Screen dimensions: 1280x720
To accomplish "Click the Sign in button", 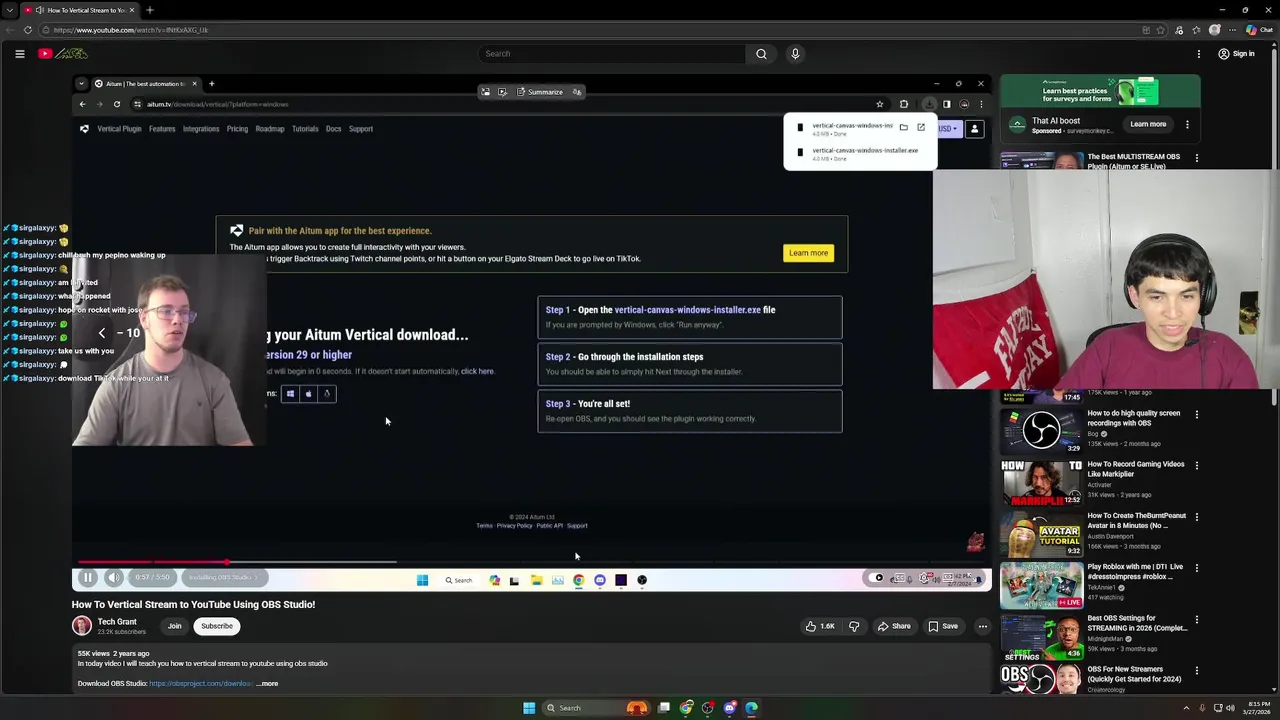I will click(x=1237, y=54).
